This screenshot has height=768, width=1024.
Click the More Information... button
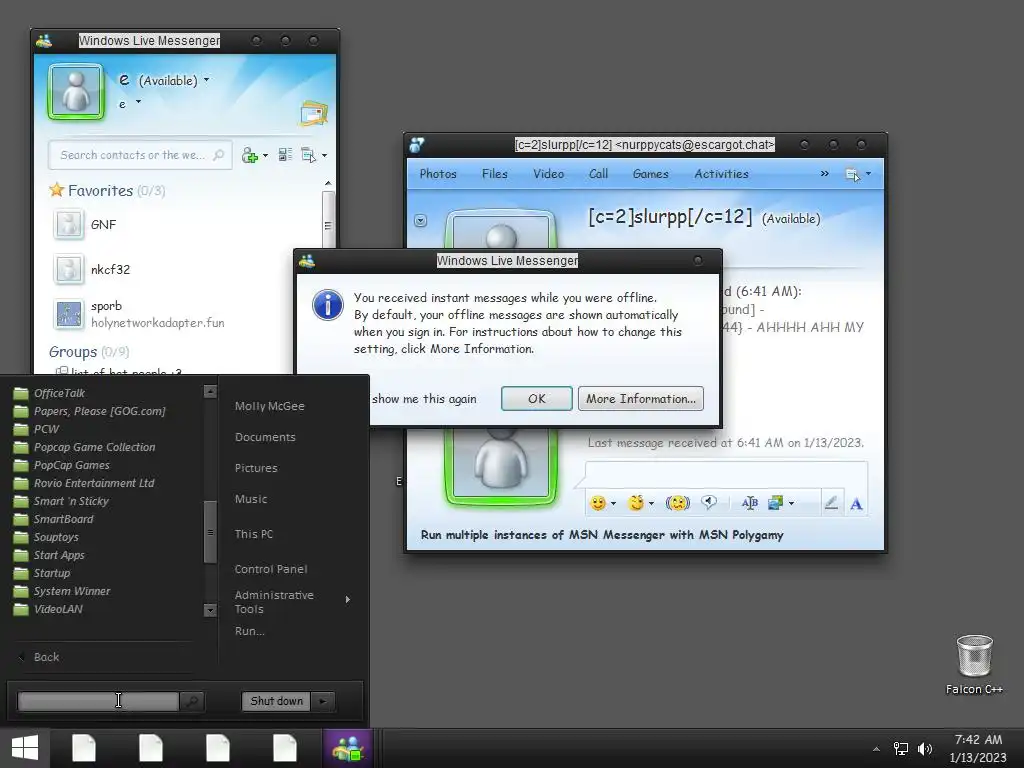641,398
